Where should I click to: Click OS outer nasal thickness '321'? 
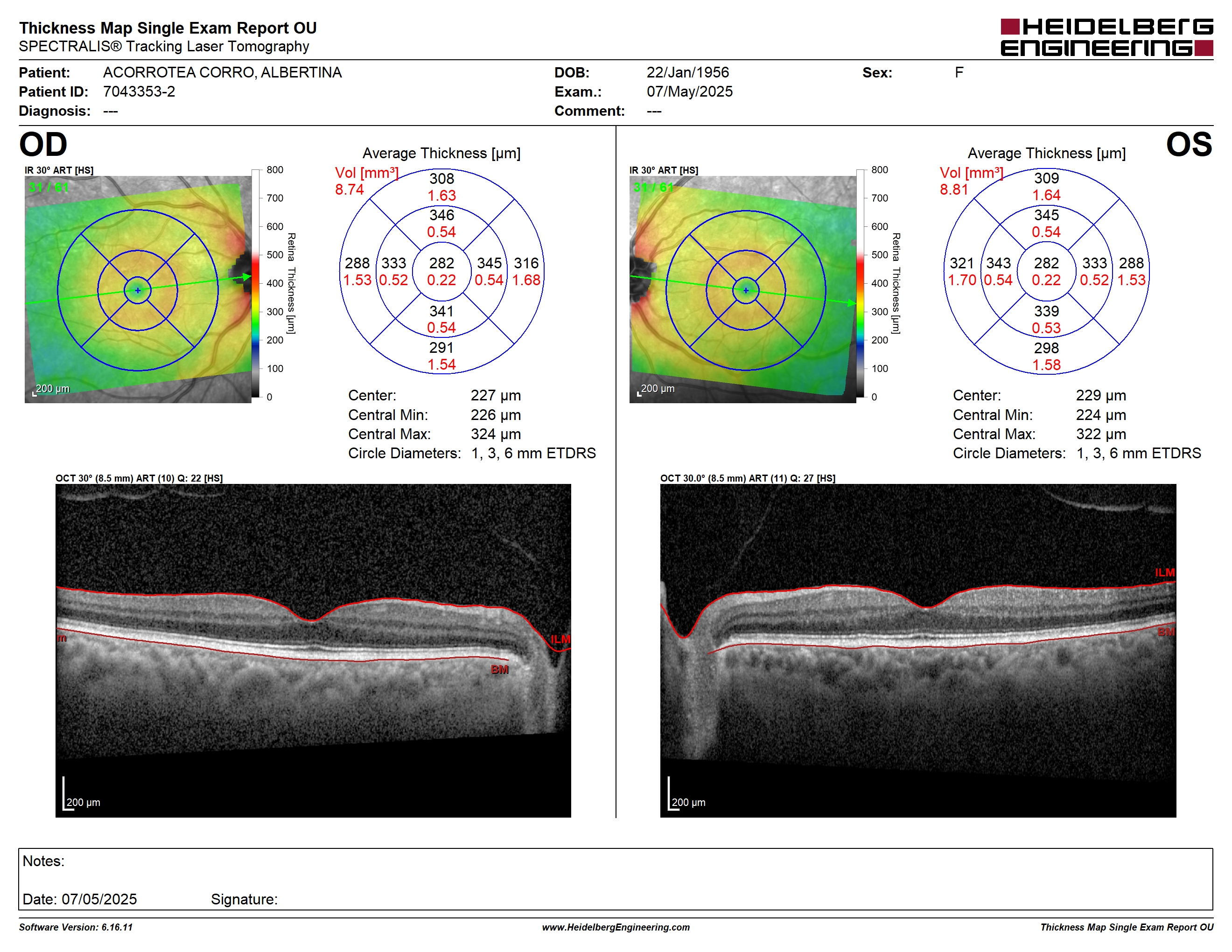pos(962,263)
